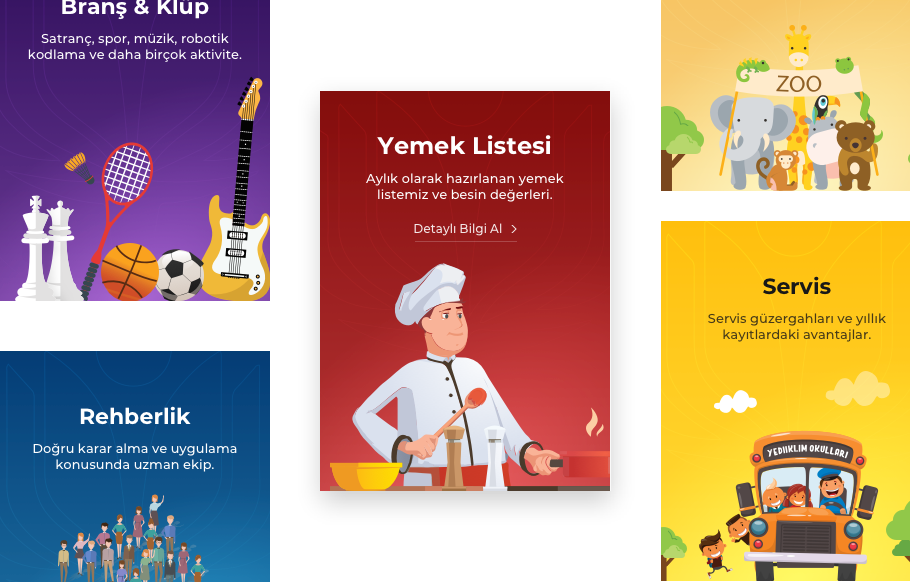Click the orange basketball icon
Screen dimensions: 910x582
[129, 272]
